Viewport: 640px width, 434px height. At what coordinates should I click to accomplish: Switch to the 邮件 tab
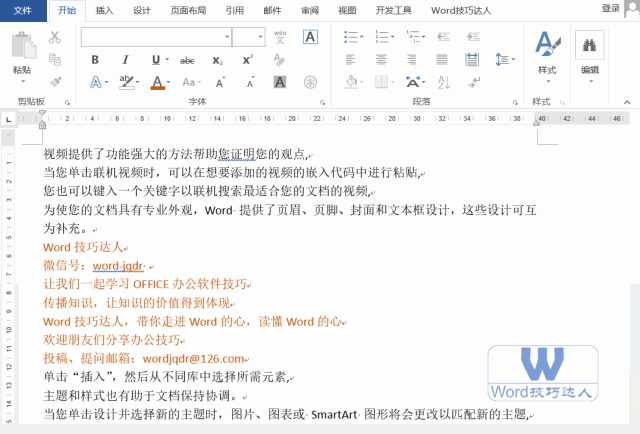pos(272,11)
